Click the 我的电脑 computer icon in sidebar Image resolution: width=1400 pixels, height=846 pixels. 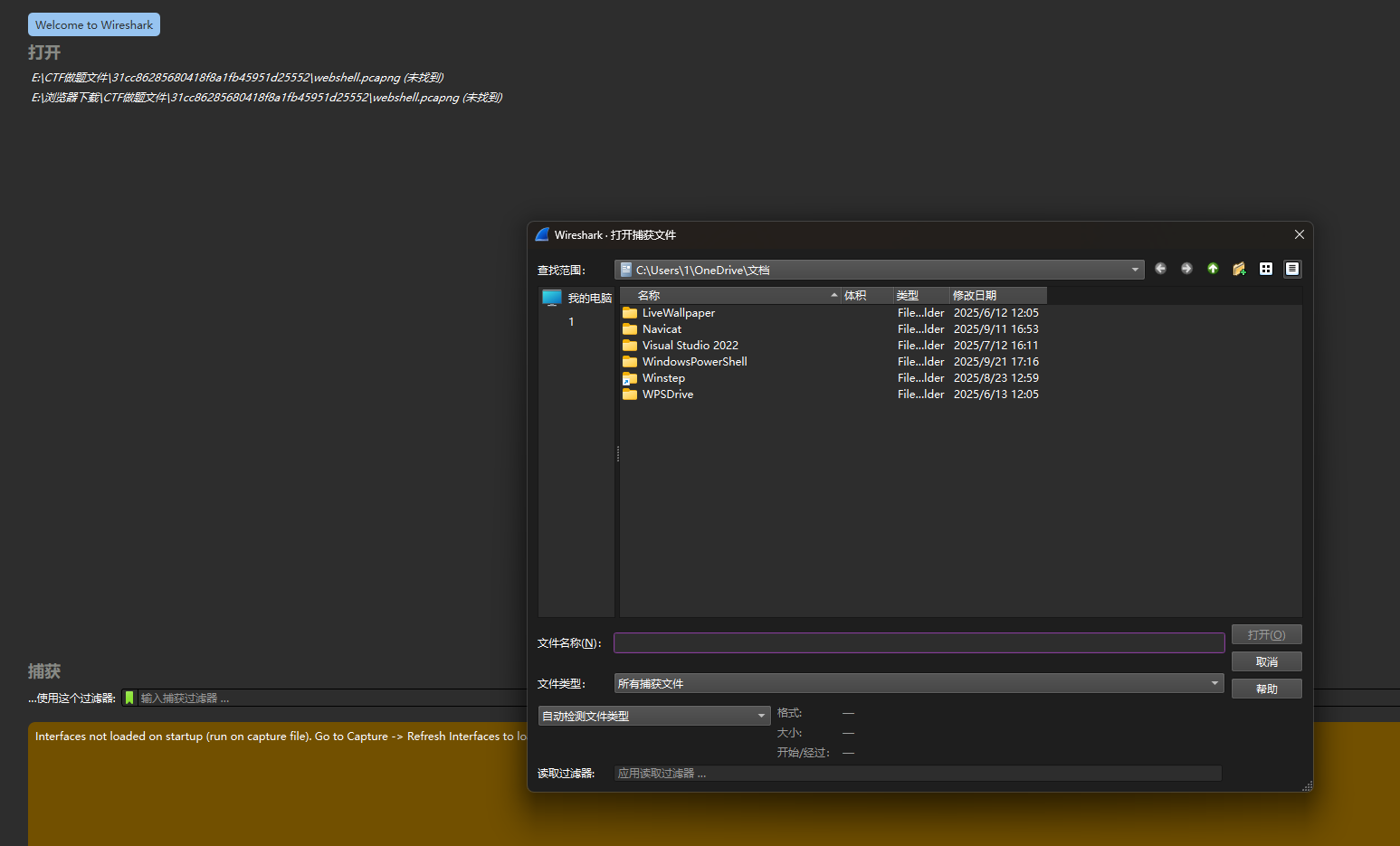(552, 298)
